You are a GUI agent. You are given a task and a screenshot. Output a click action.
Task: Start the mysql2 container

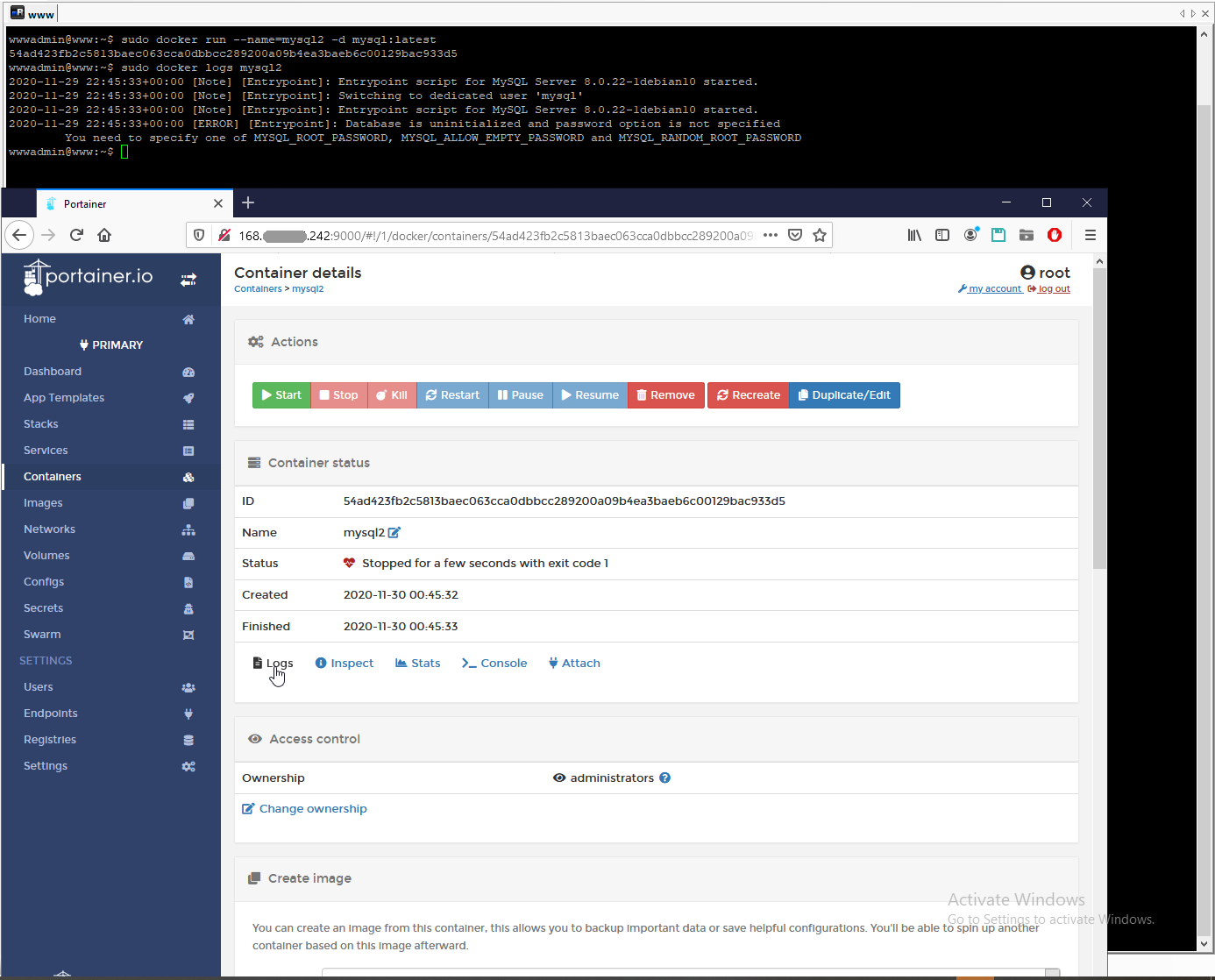(281, 395)
